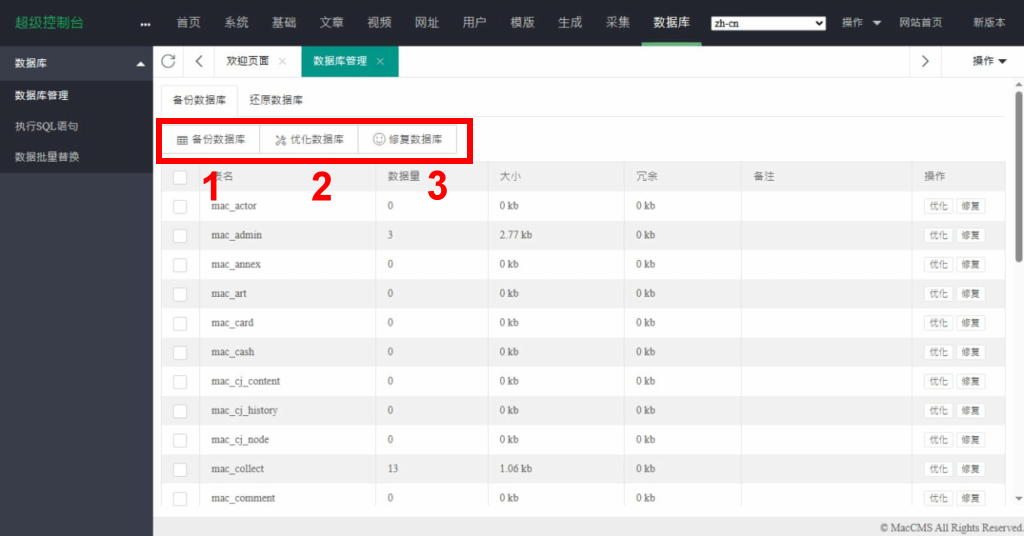Click the vertical scrollbar thumb

[1019, 176]
